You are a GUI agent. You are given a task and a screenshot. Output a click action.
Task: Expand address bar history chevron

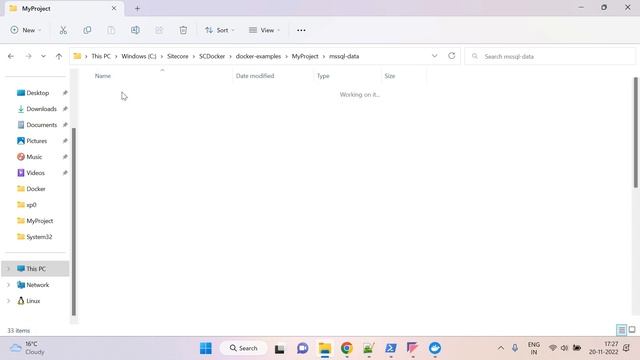point(434,56)
